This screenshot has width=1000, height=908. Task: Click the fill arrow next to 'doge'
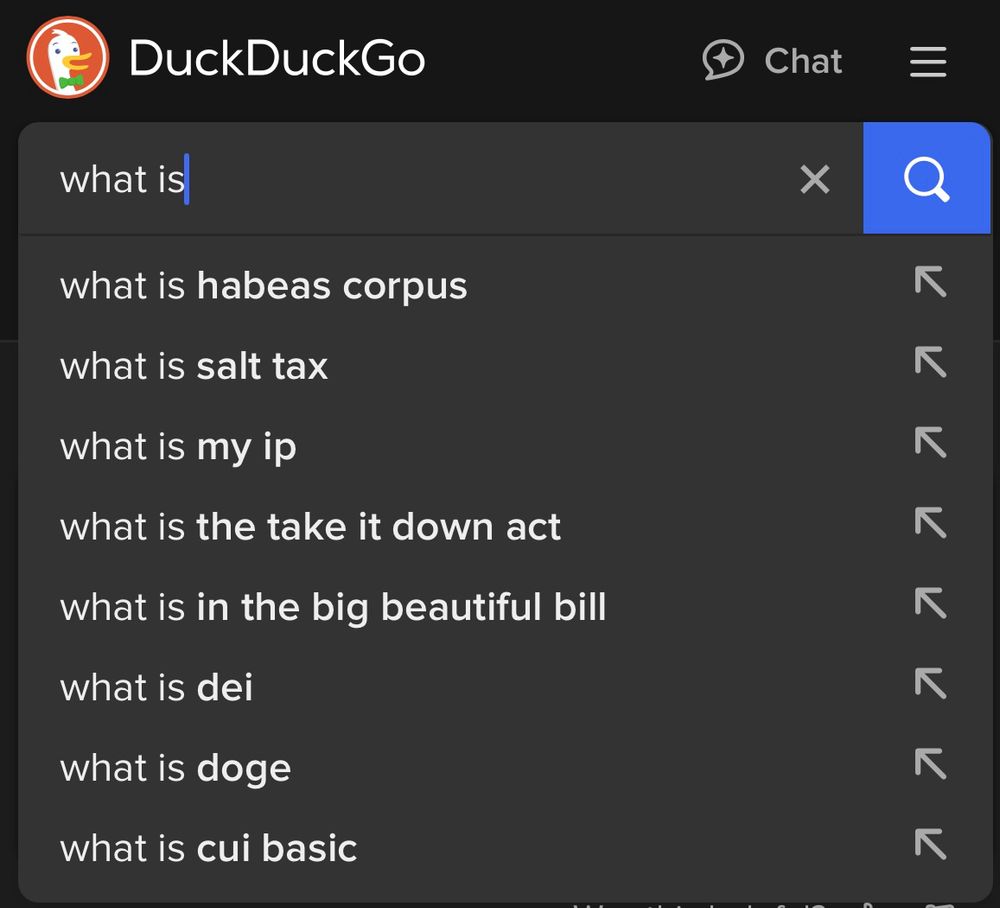click(x=930, y=763)
